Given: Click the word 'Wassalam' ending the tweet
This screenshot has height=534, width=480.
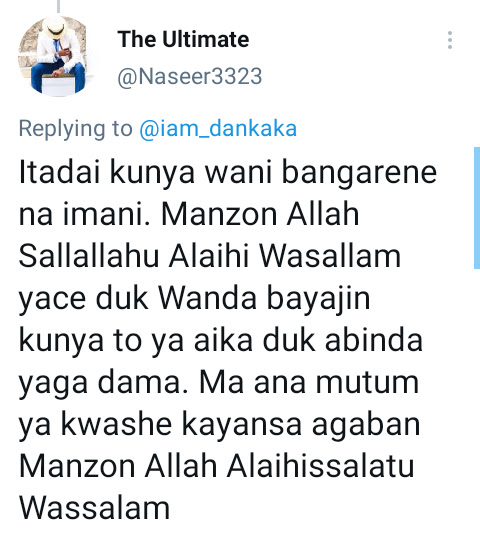Looking at the screenshot, I should coord(94,508).
